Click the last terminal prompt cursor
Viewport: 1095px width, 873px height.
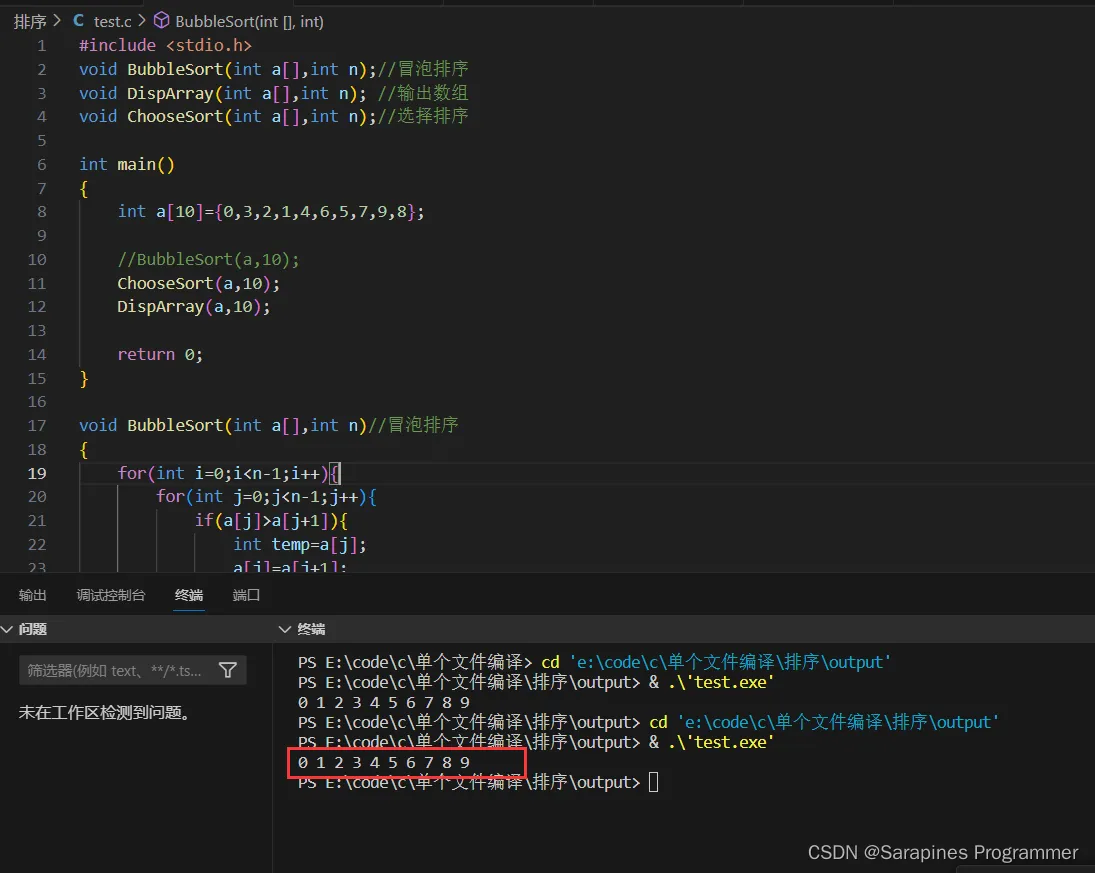coord(654,782)
